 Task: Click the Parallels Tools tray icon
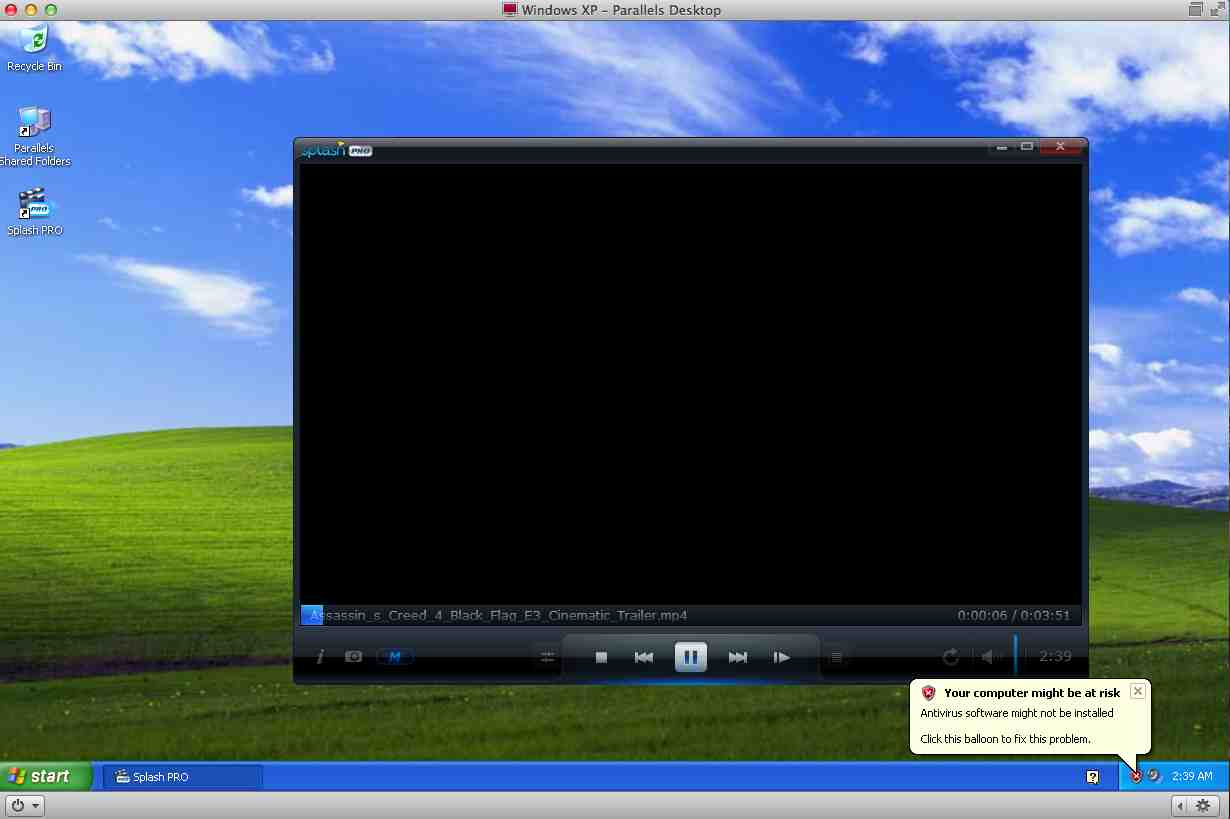click(x=1155, y=776)
